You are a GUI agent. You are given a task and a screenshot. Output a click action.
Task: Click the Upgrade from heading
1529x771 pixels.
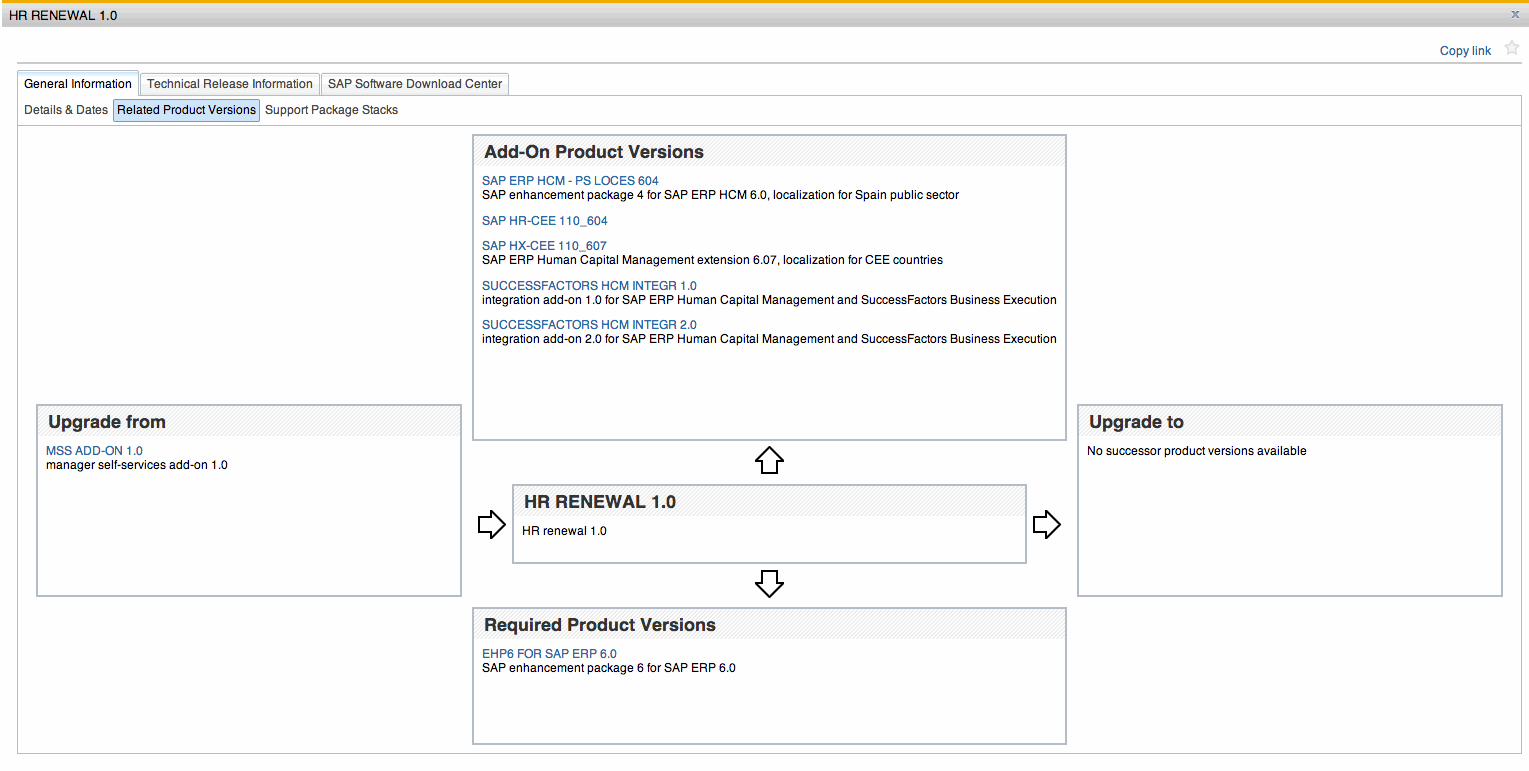point(107,422)
